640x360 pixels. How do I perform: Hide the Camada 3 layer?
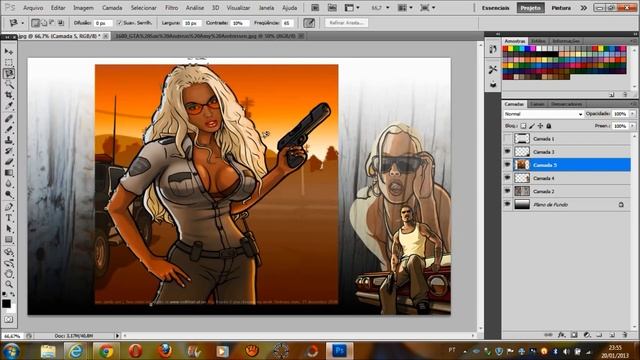[x=507, y=152]
